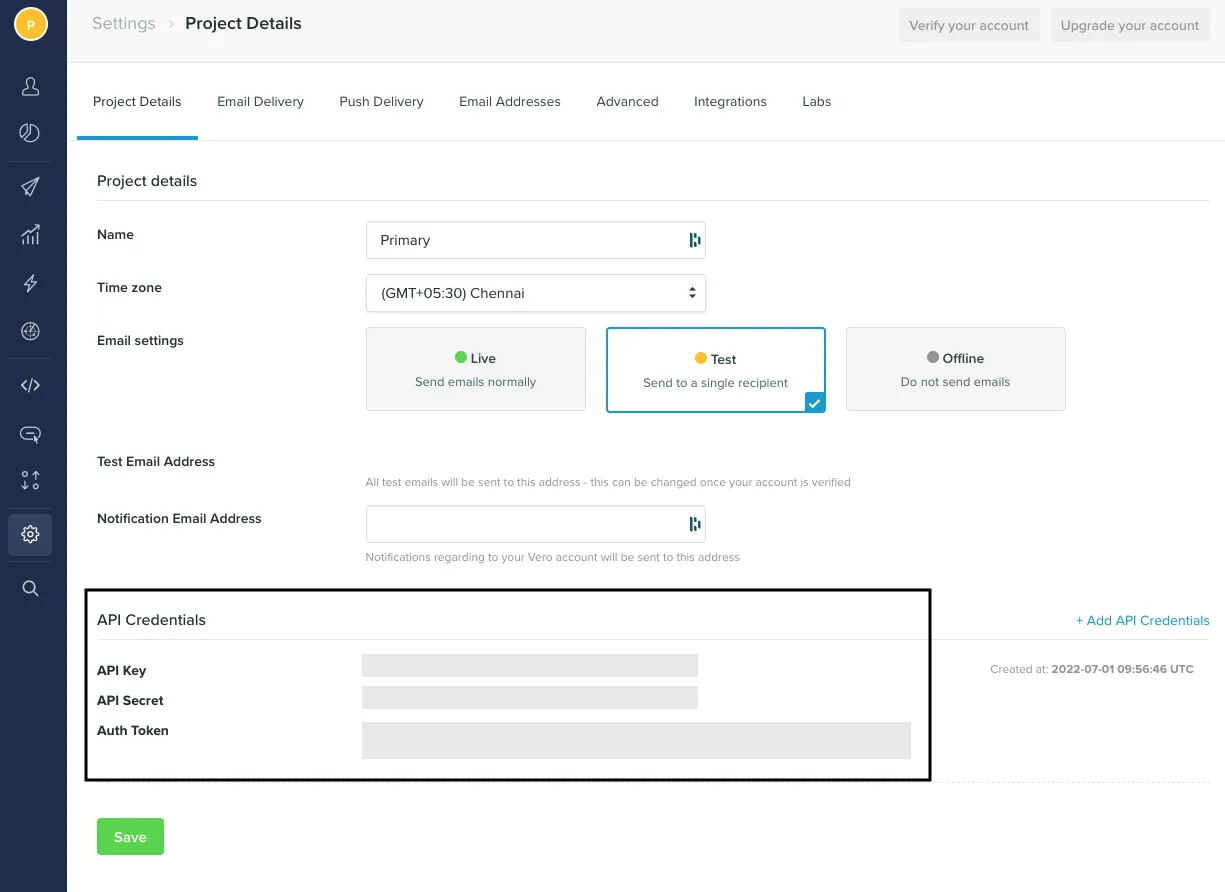Viewport: 1225px width, 892px height.
Task: Click the project Name input field
Action: pos(536,240)
